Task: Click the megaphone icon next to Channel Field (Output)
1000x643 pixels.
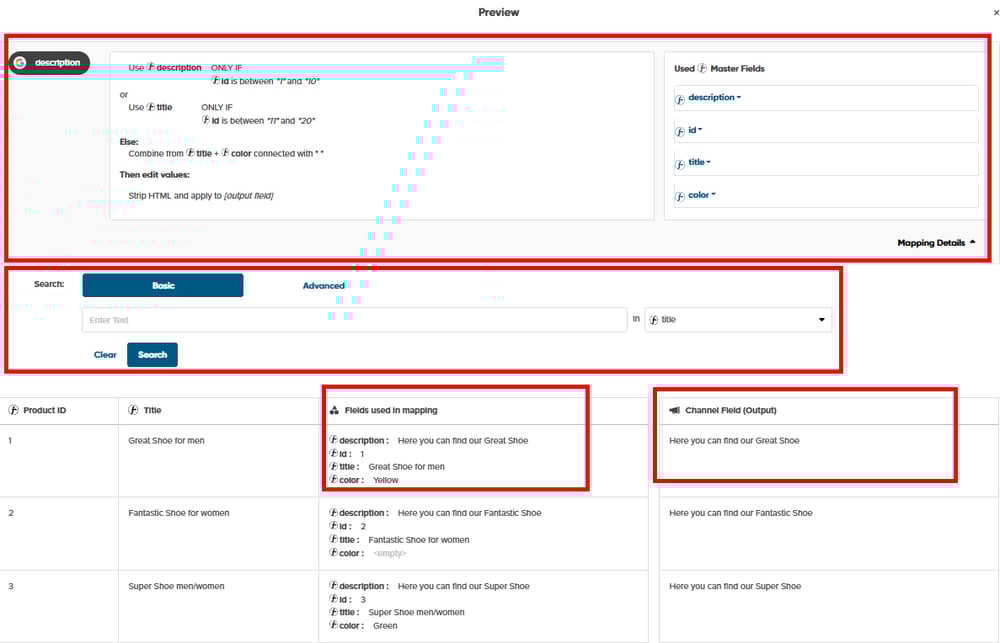Action: (675, 410)
